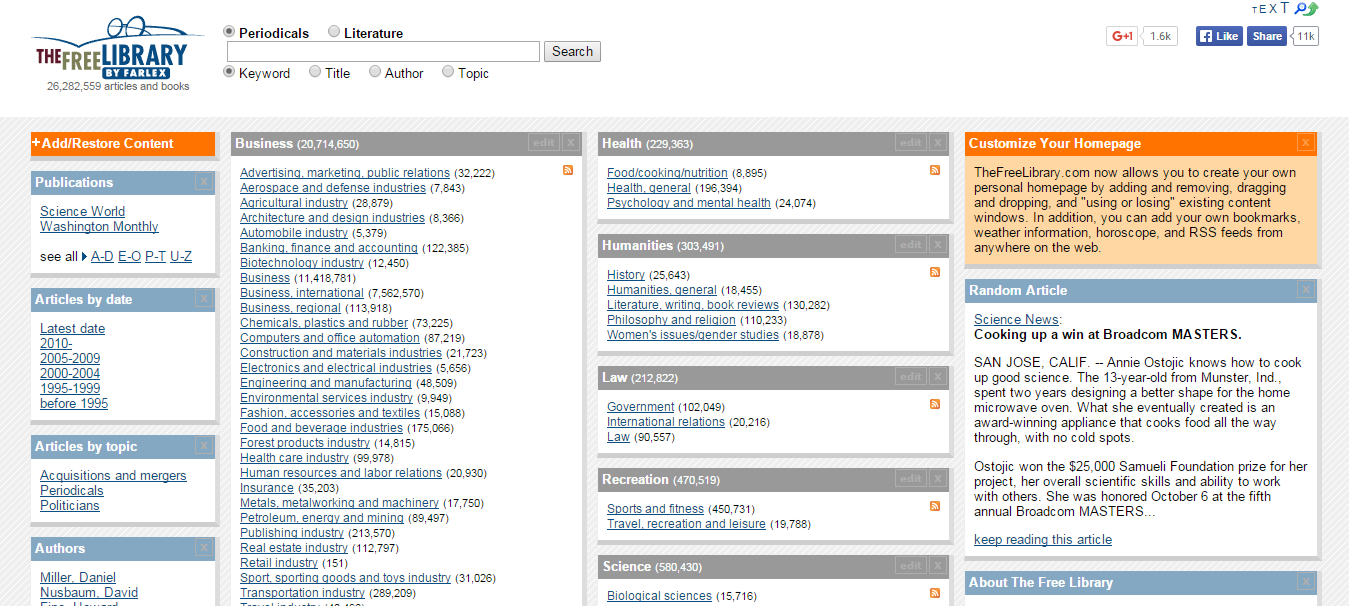1349x606 pixels.
Task: Choose the X text-size option
Action: pos(1273,9)
